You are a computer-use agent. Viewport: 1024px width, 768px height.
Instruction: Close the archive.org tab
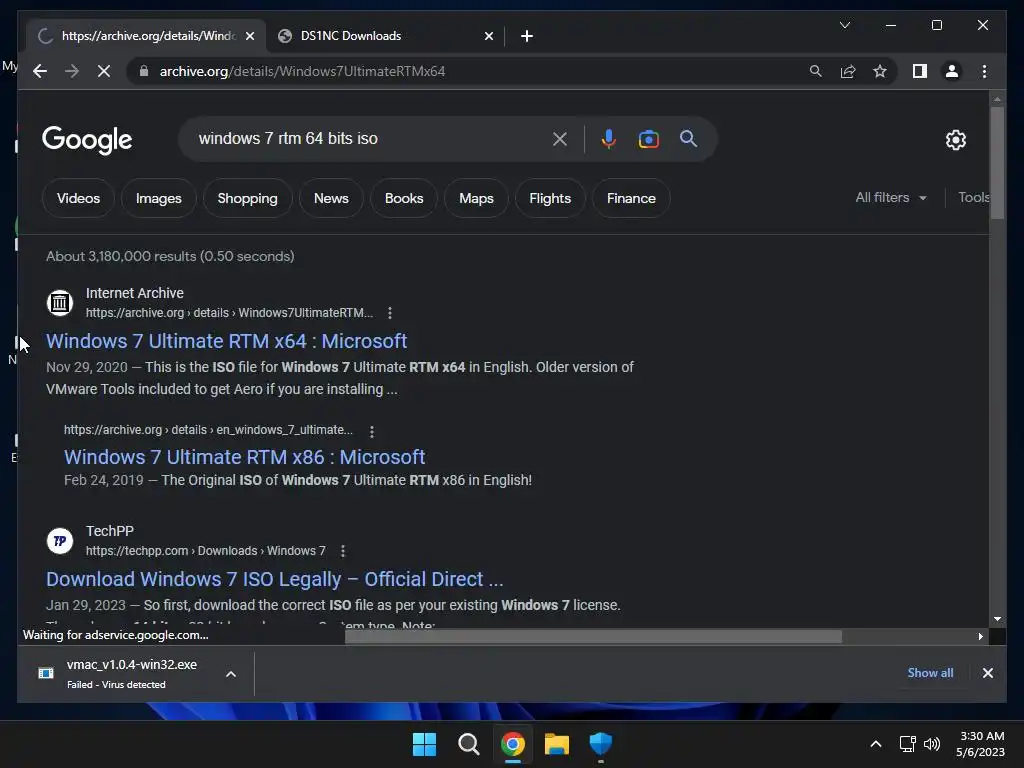click(x=250, y=36)
